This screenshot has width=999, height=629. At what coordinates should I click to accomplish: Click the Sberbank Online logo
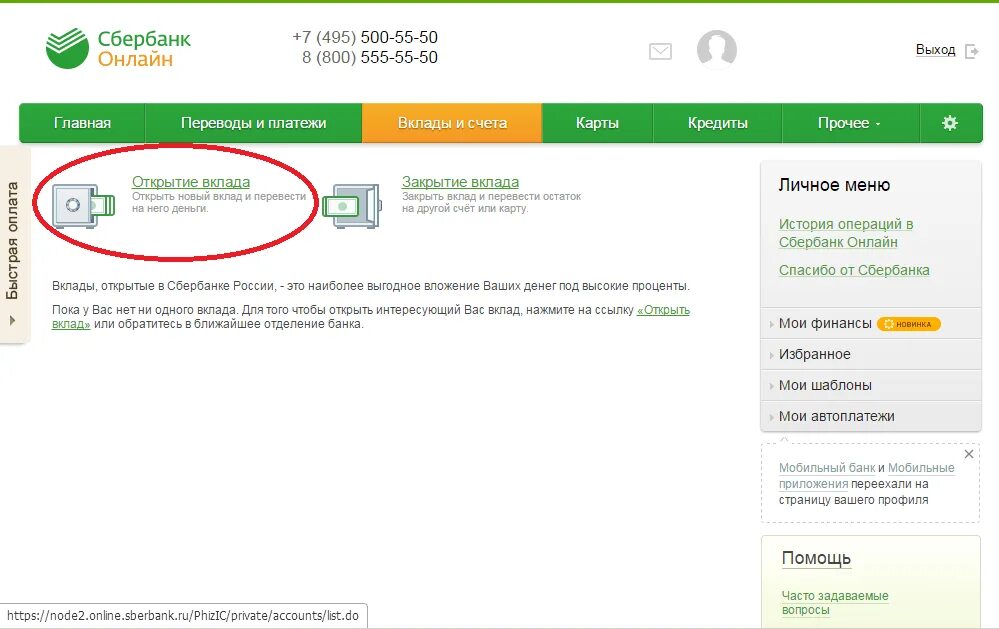pyautogui.click(x=118, y=48)
